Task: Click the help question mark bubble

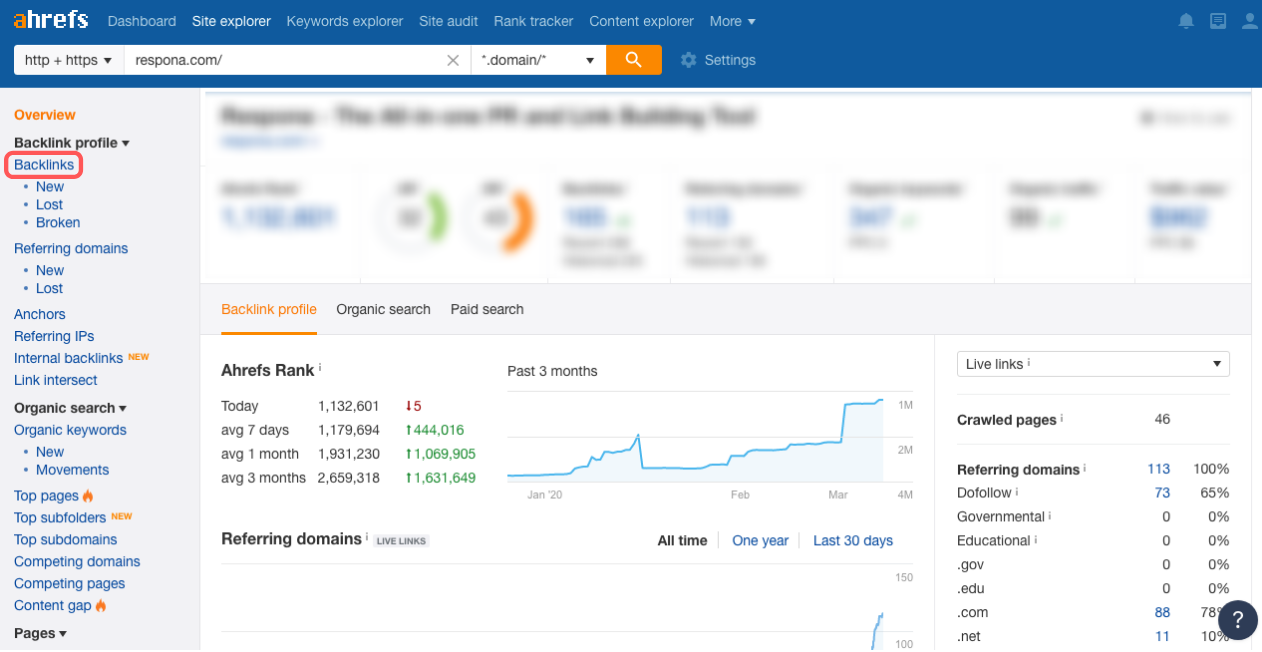Action: pos(1238,619)
